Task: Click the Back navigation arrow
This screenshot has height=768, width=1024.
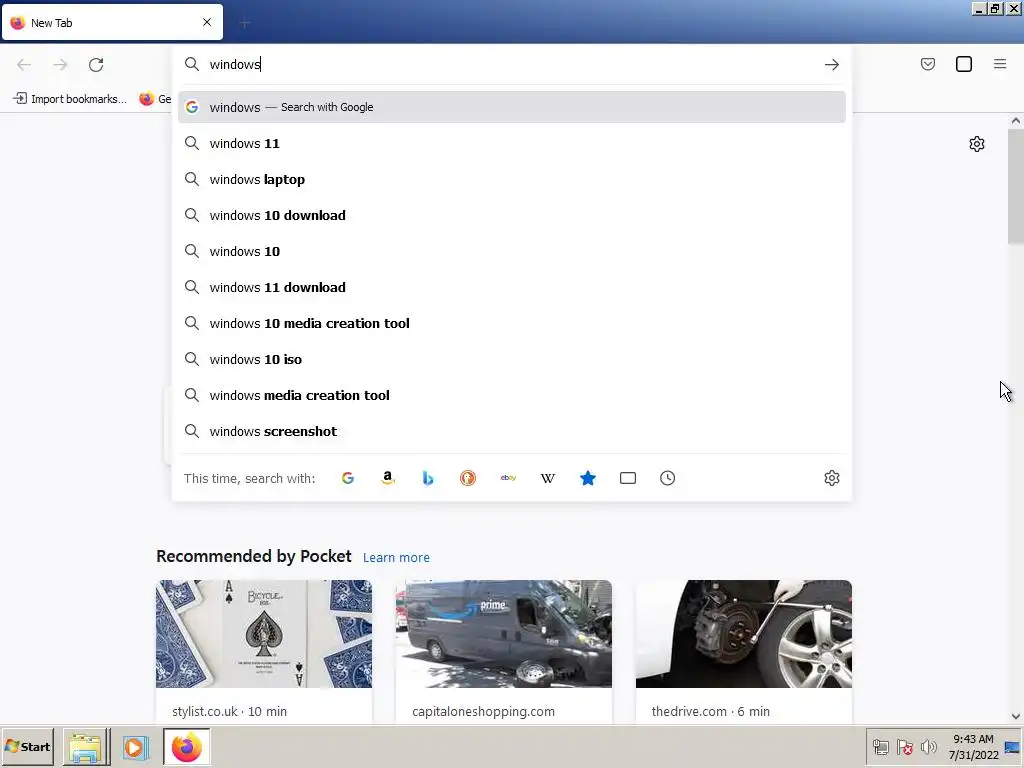Action: pyautogui.click(x=24, y=65)
